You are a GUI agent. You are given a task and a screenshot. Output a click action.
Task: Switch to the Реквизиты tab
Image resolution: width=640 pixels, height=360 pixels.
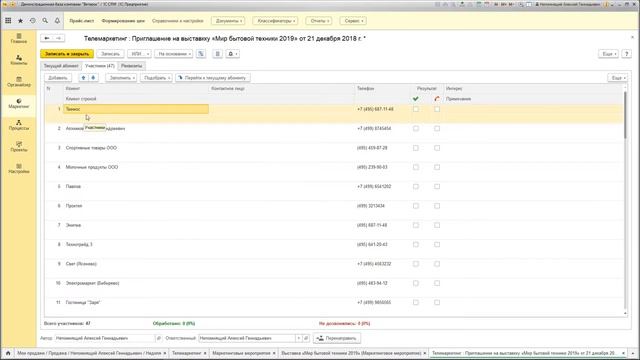click(x=131, y=66)
